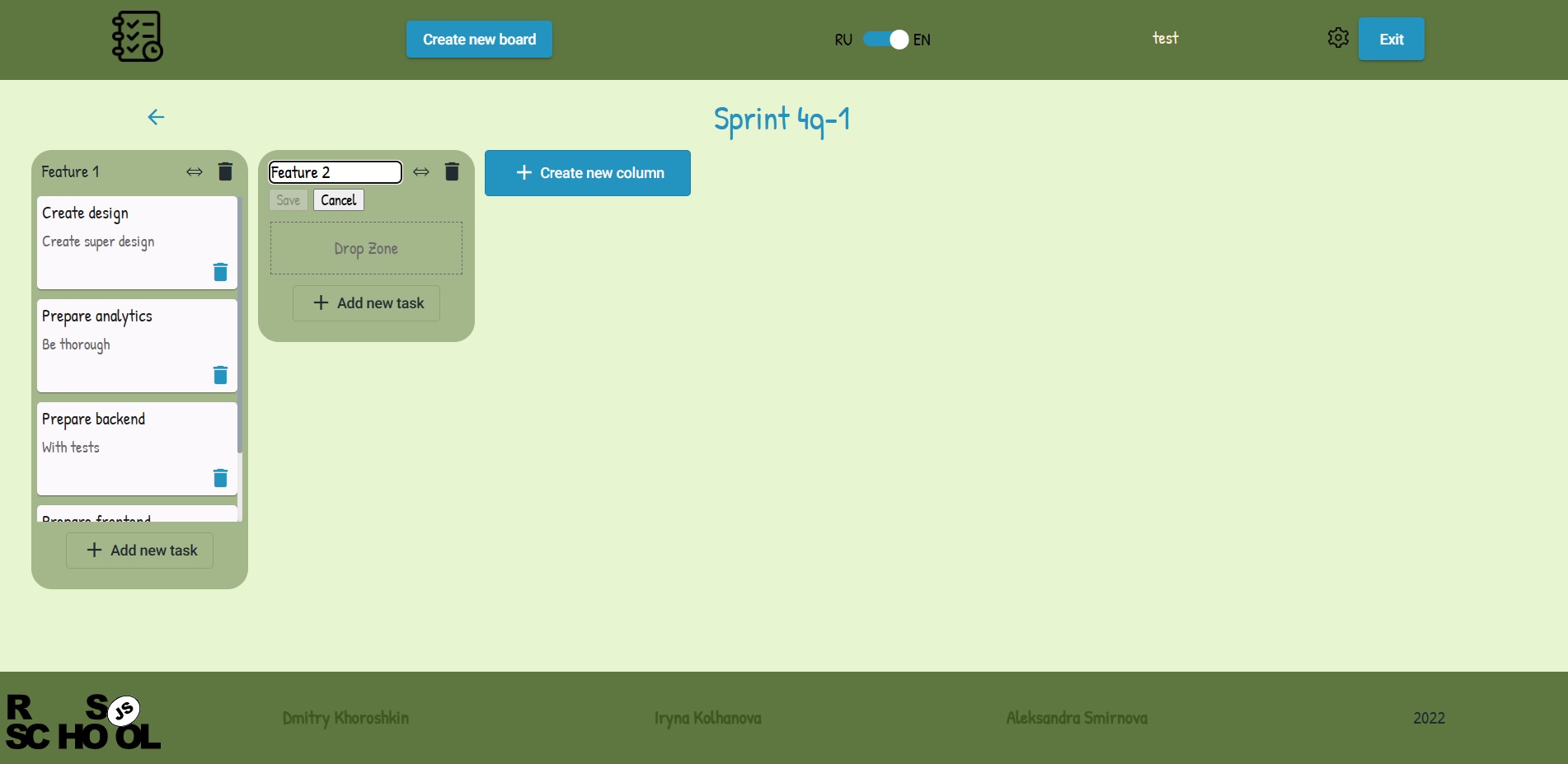Delete the Feature 1 column via trash icon

pyautogui.click(x=224, y=171)
